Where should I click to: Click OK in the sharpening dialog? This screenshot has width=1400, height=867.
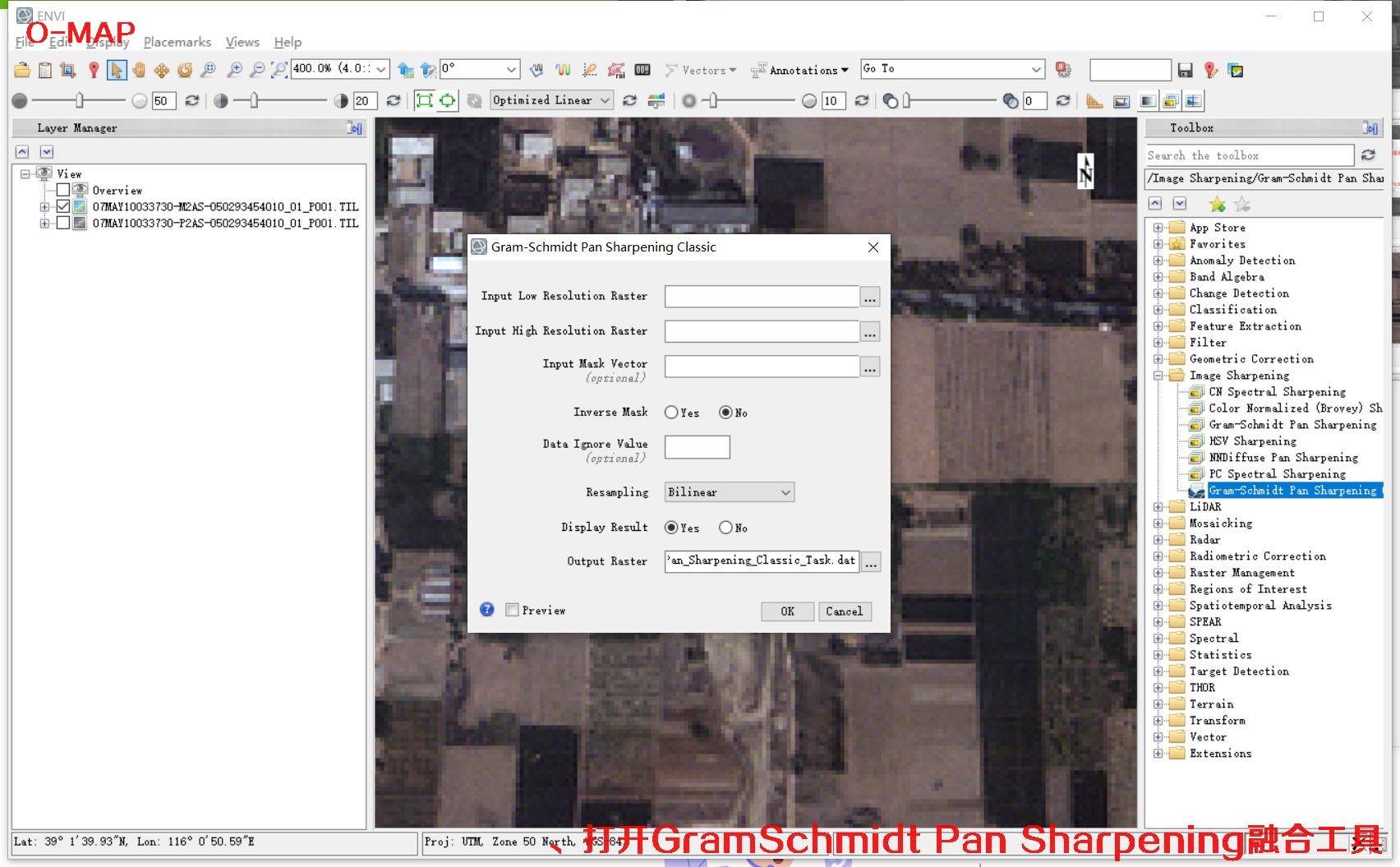(x=787, y=611)
